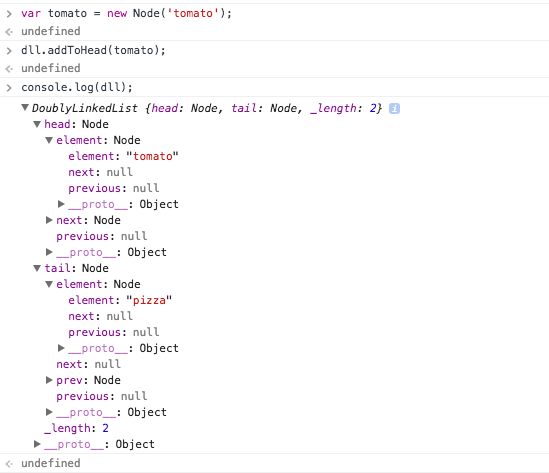This screenshot has width=549, height=473.
Task: Select the line var tomato = new Node('tomato');
Action: [126, 13]
